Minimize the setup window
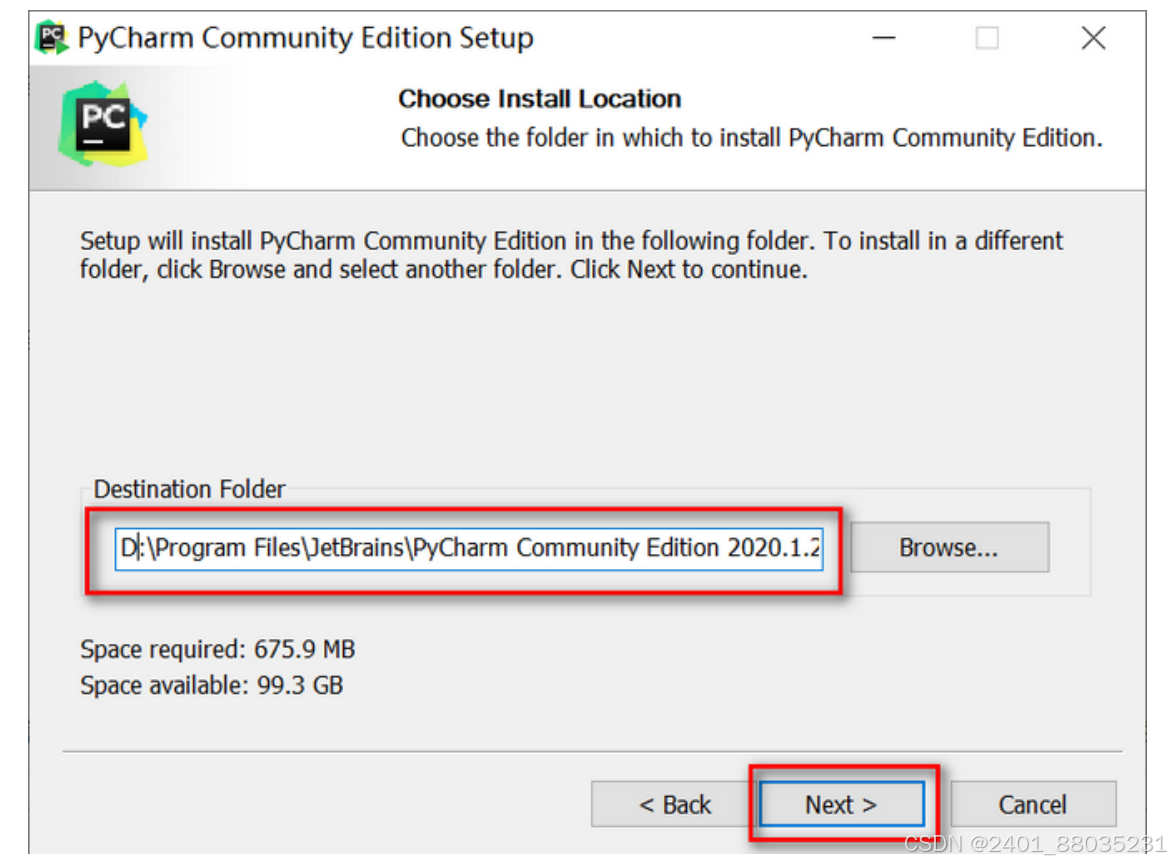 (x=884, y=37)
